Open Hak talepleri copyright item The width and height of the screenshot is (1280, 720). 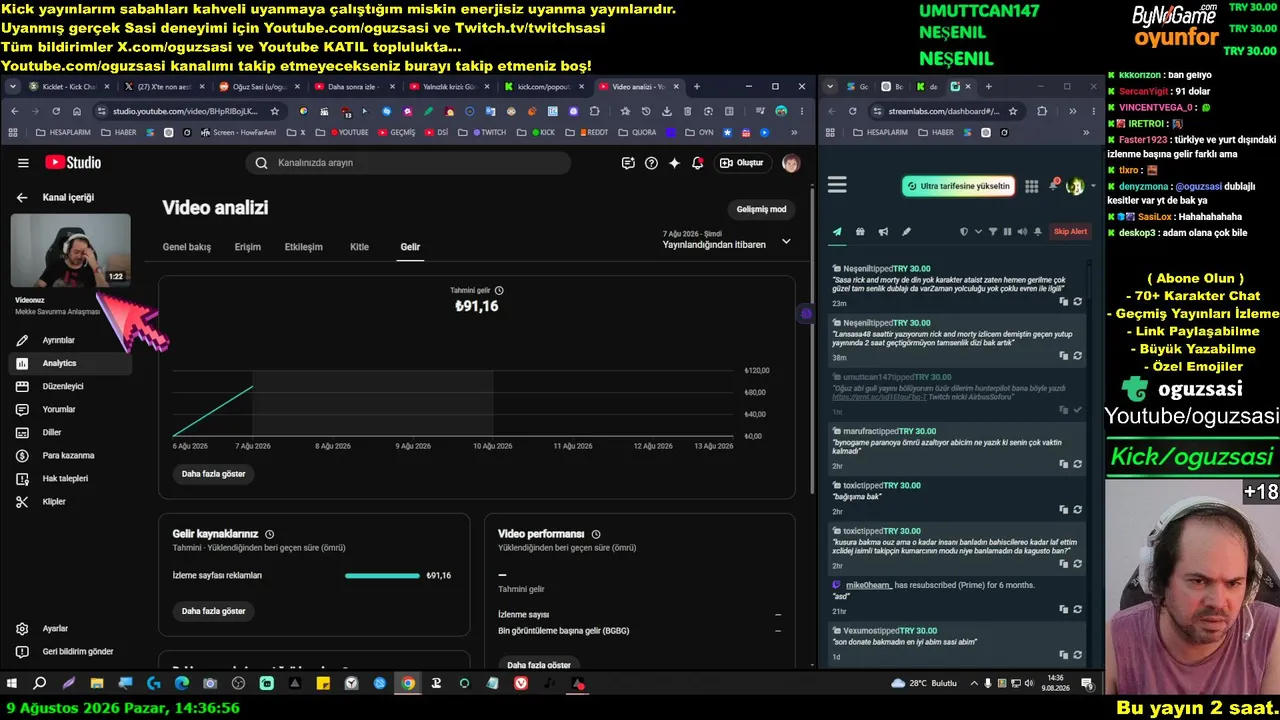(70, 478)
